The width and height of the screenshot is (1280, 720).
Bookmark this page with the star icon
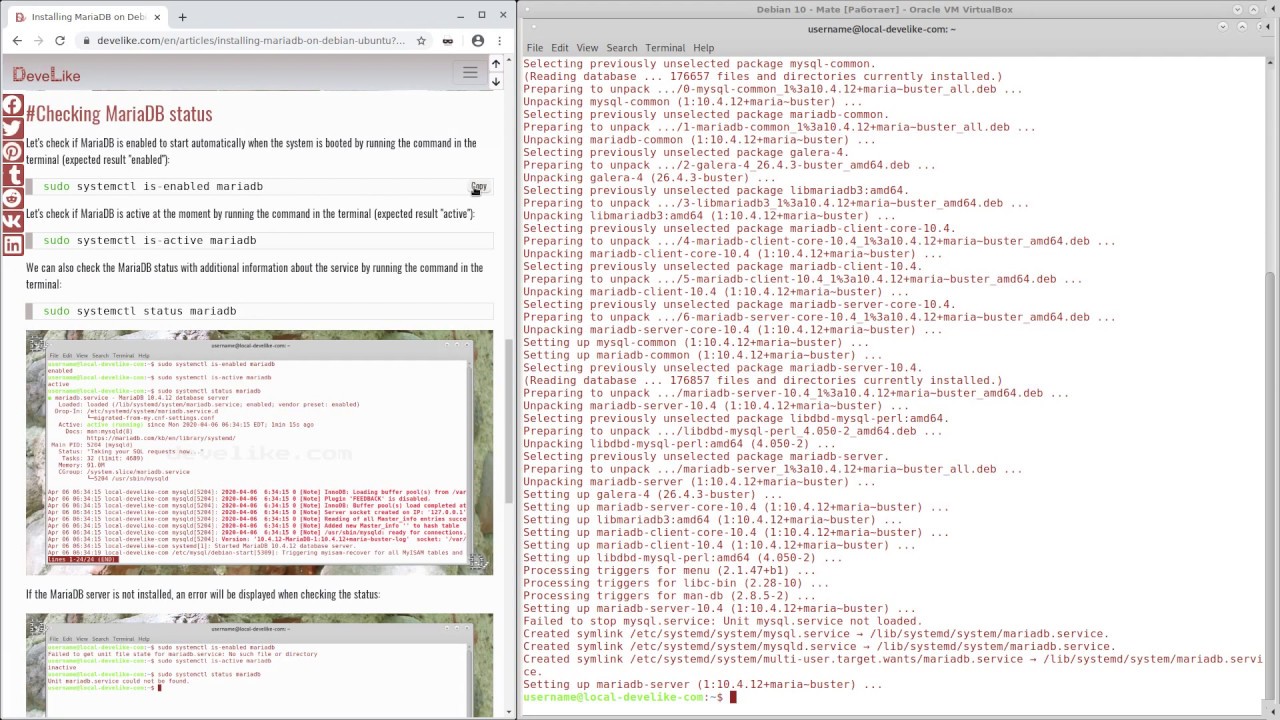[421, 41]
